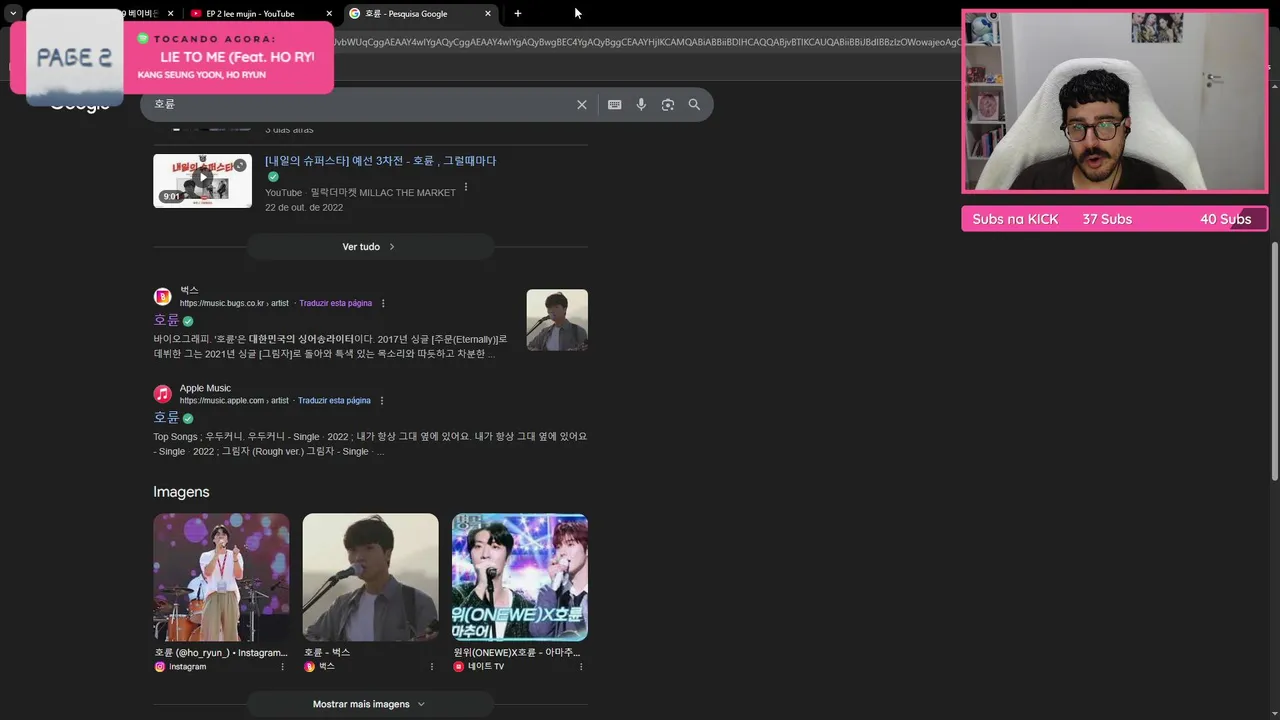The image size is (1280, 720).
Task: Start voice search with microphone icon
Action: tap(641, 104)
